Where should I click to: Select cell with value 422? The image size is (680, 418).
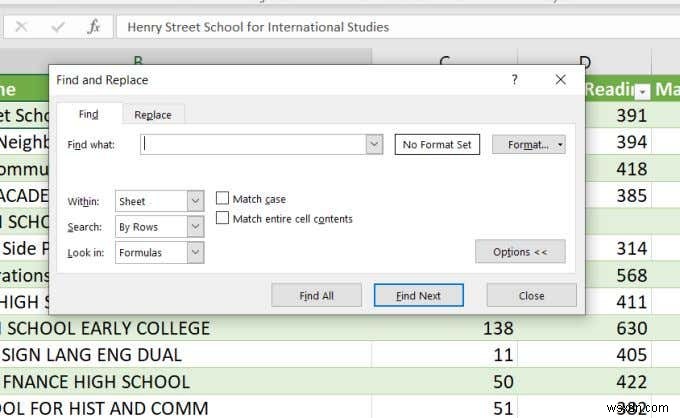(585, 382)
